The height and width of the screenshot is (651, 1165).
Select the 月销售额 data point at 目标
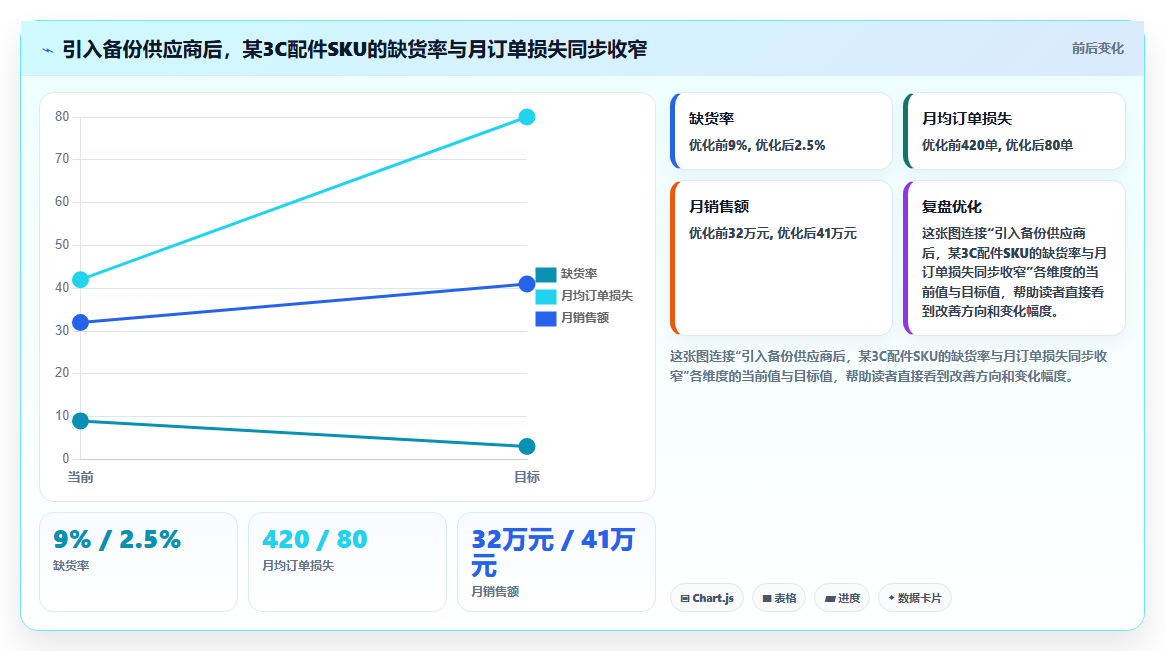(527, 284)
